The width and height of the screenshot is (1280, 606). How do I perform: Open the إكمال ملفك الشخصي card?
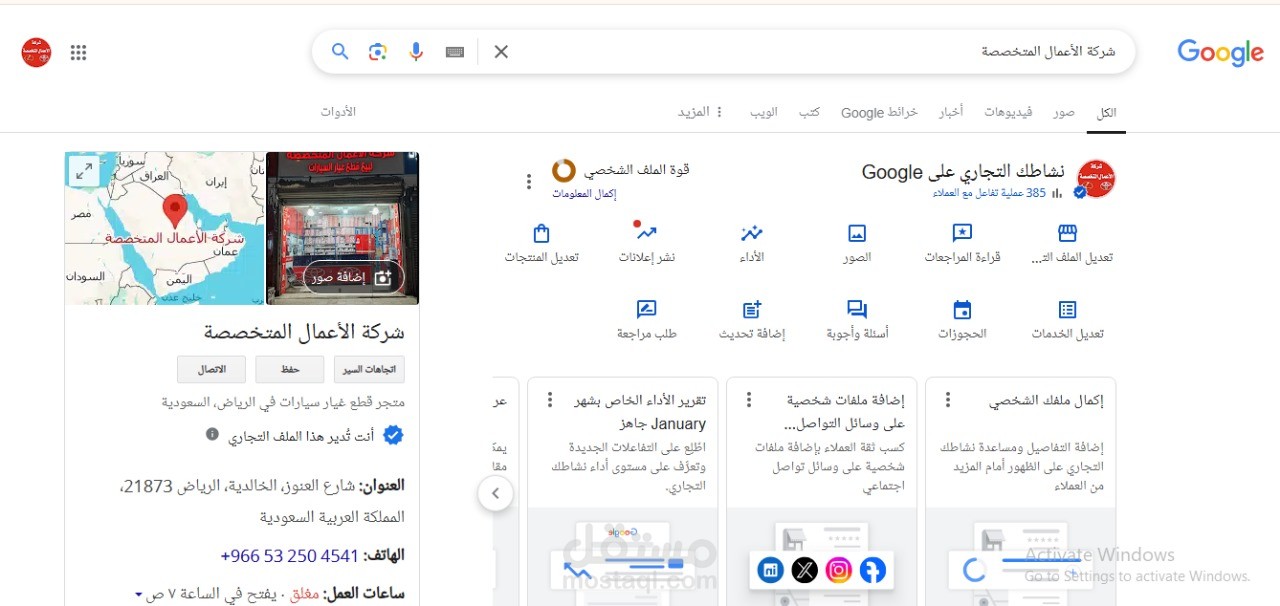[x=1020, y=491]
